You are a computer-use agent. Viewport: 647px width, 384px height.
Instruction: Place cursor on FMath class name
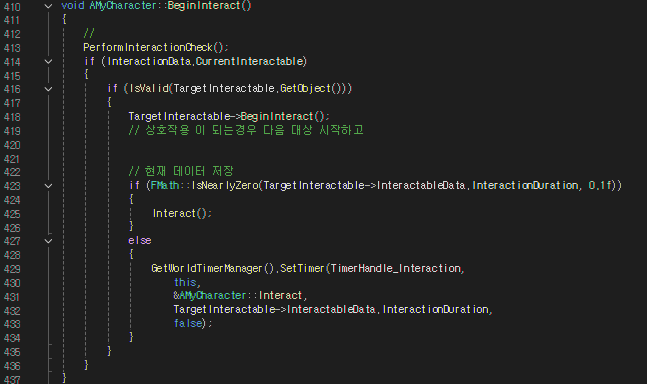(165, 186)
